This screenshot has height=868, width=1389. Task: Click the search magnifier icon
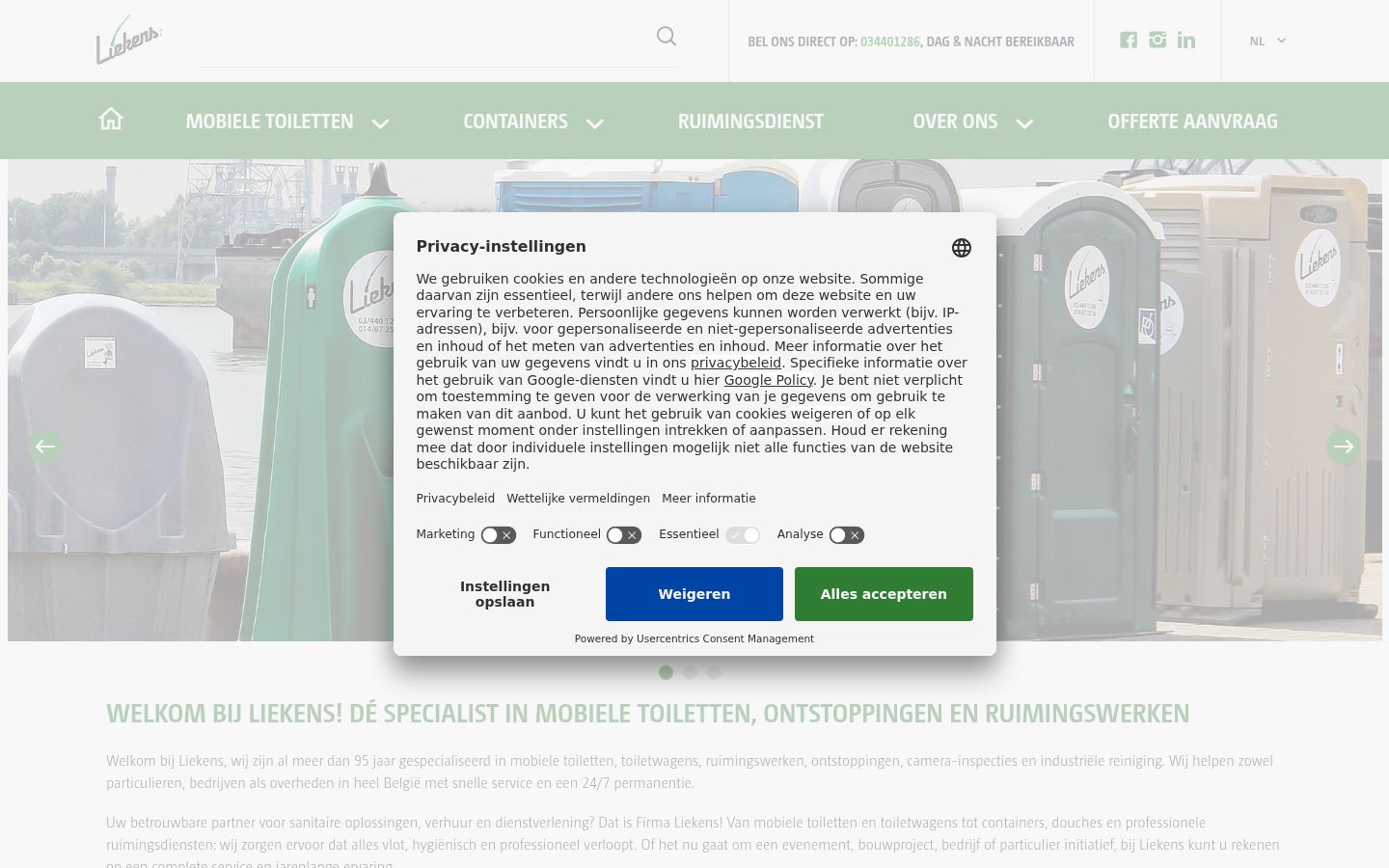click(667, 37)
